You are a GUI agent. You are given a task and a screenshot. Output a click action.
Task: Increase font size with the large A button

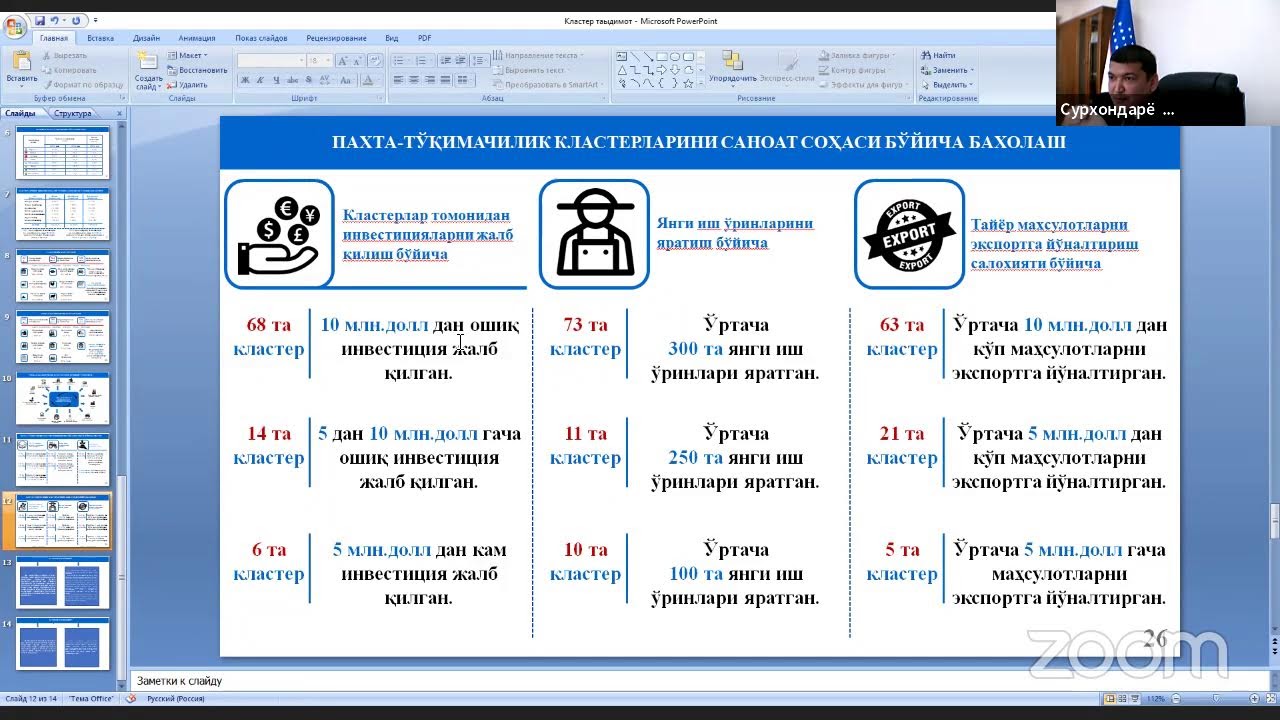click(343, 61)
